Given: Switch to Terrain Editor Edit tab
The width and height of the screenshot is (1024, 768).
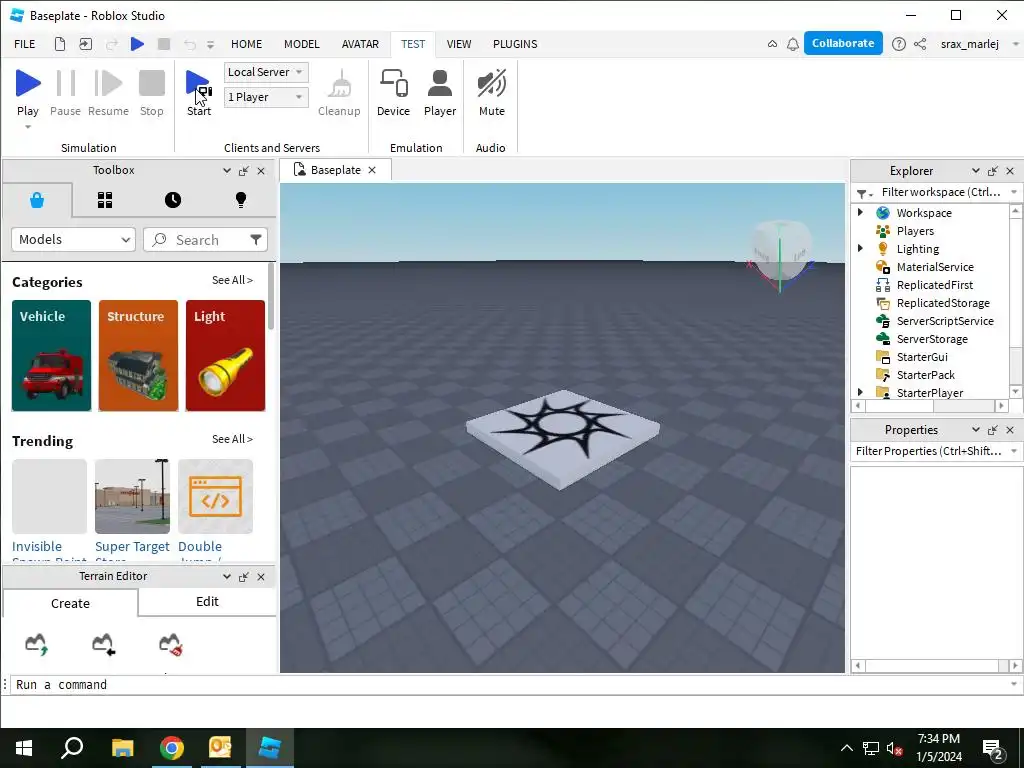Looking at the screenshot, I should point(207,601).
